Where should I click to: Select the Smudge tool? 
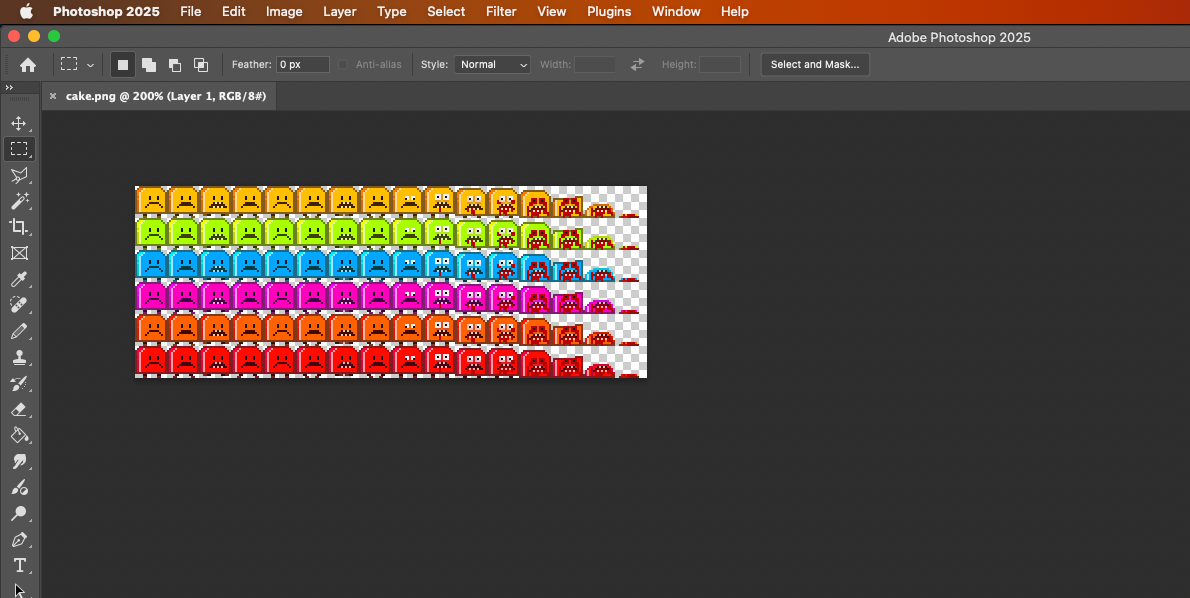point(19,461)
